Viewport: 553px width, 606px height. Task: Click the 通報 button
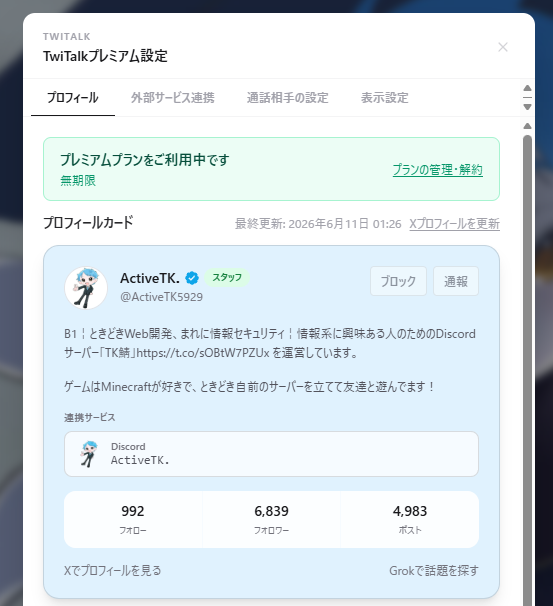coord(456,281)
